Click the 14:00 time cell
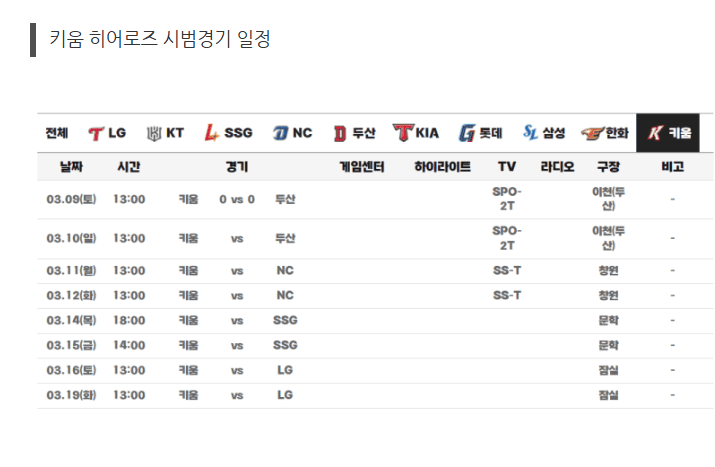 [x=129, y=345]
